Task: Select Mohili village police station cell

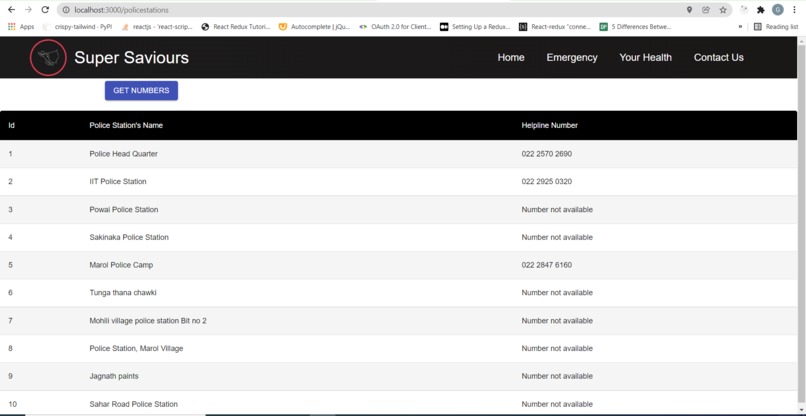Action: click(x=148, y=320)
